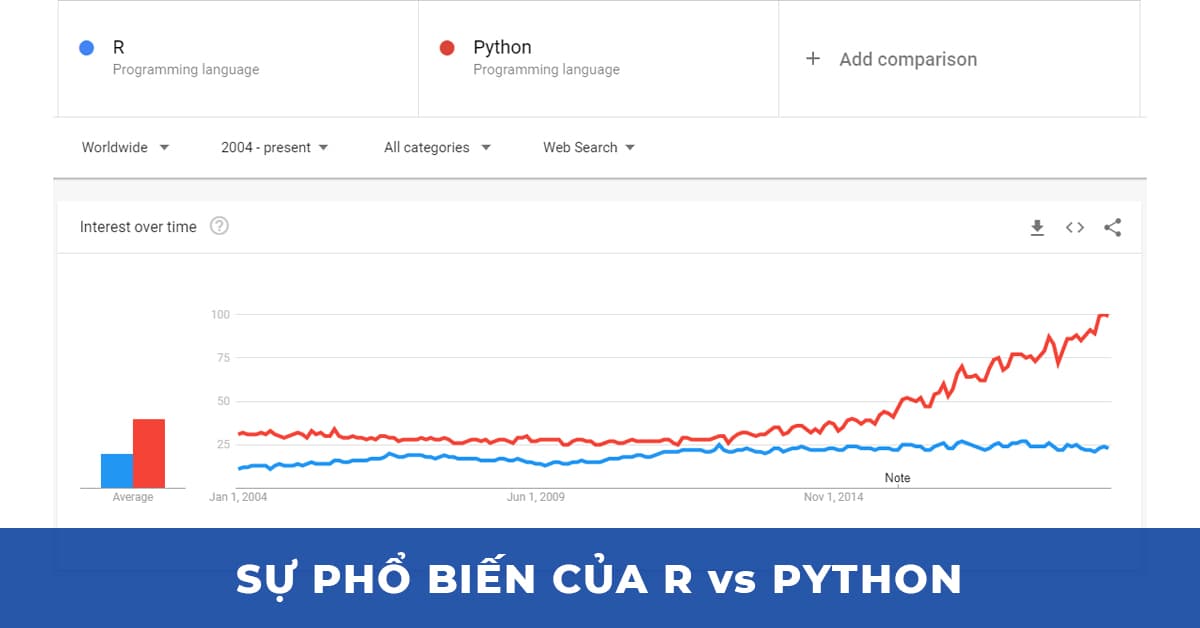Open the Interest over time help tooltip
Image resolution: width=1200 pixels, height=628 pixels.
218,226
